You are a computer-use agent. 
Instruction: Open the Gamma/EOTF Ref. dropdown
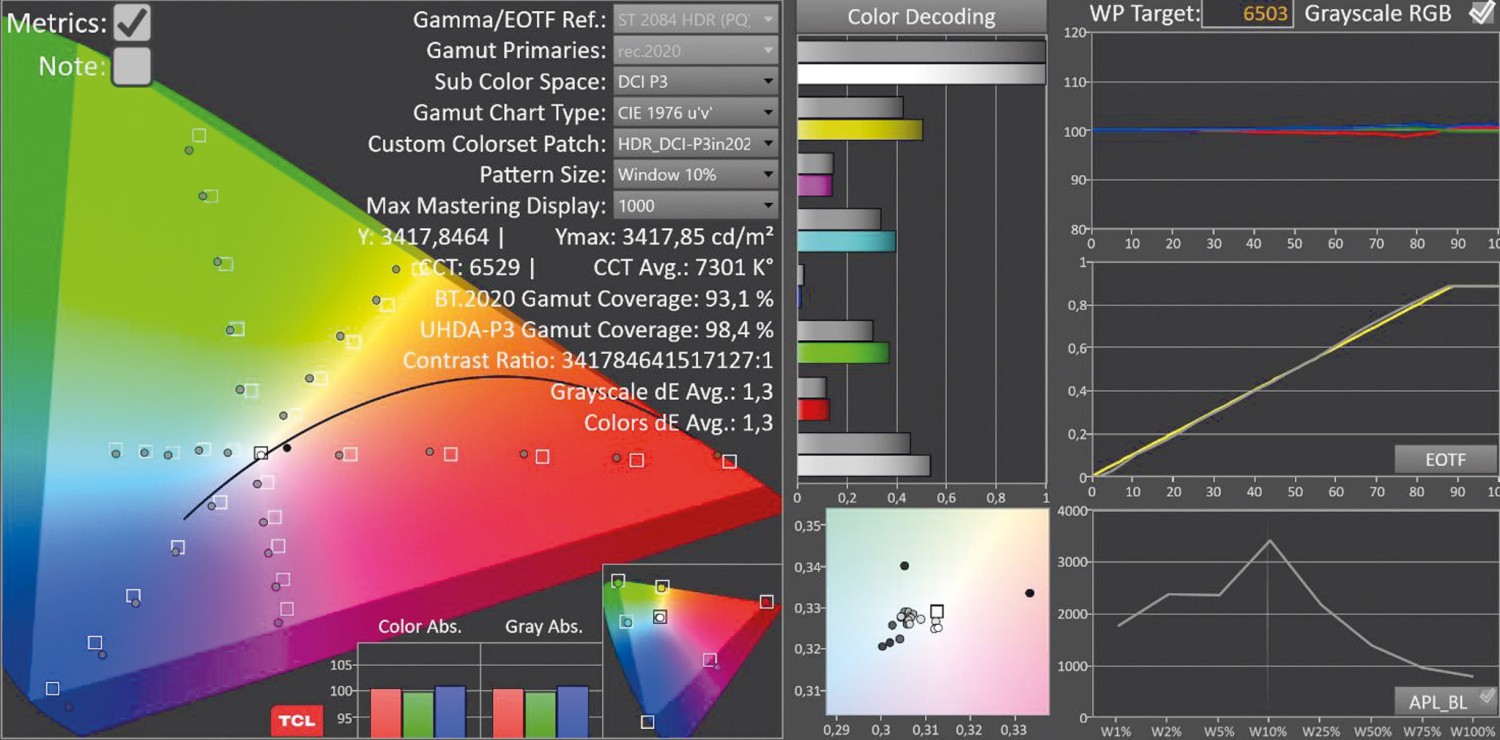(696, 19)
